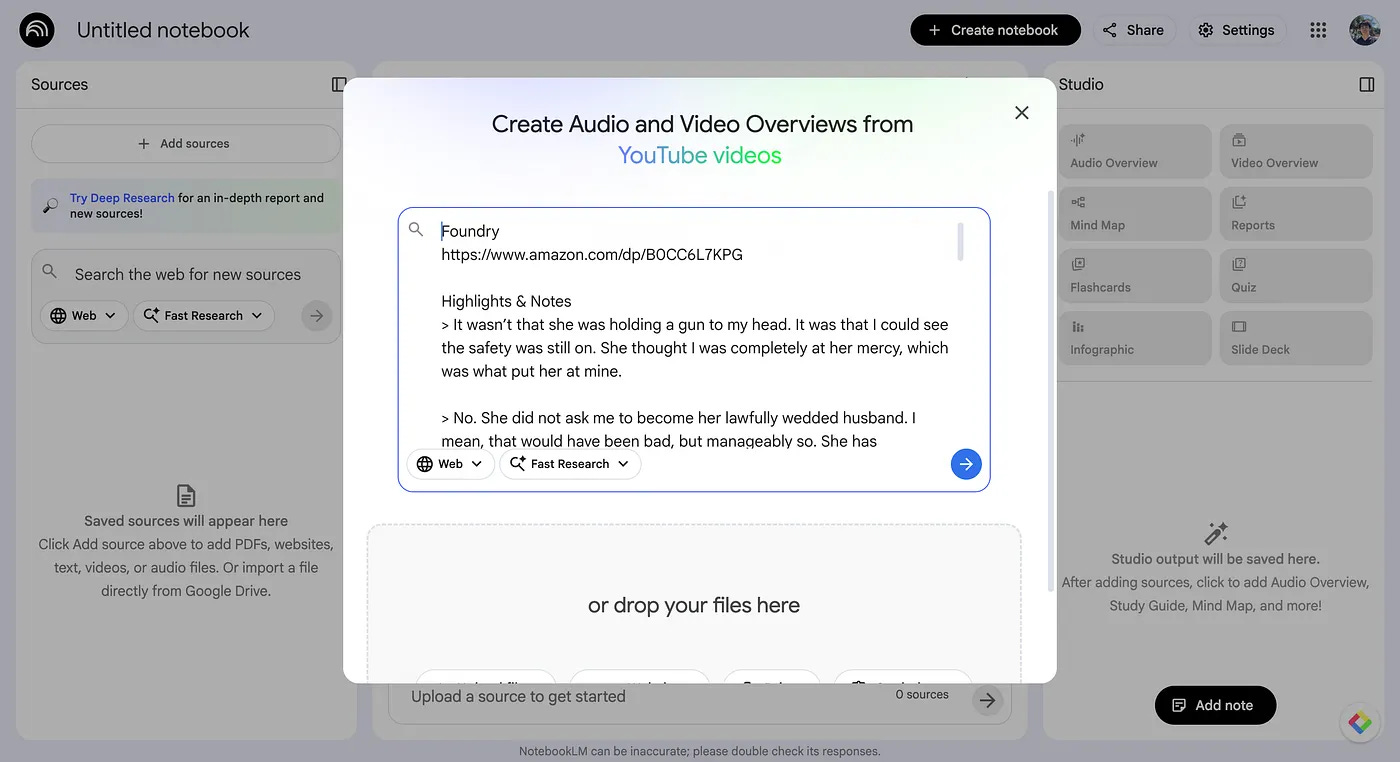
Task: Open Video Overview tile in Studio
Action: (1296, 151)
